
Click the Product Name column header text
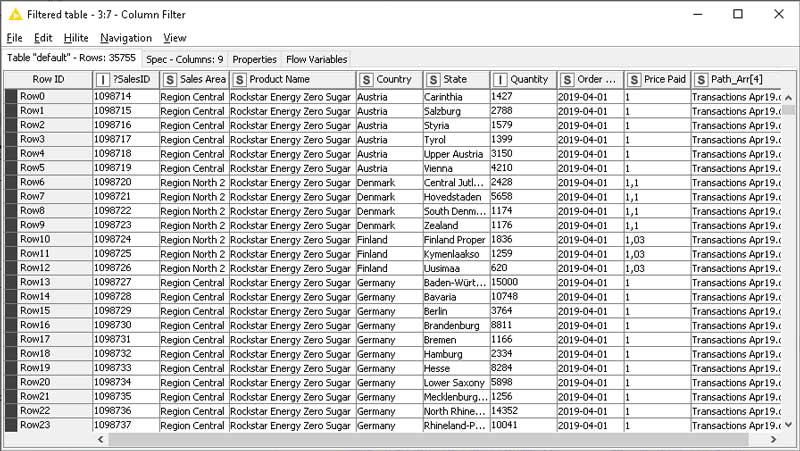point(280,80)
